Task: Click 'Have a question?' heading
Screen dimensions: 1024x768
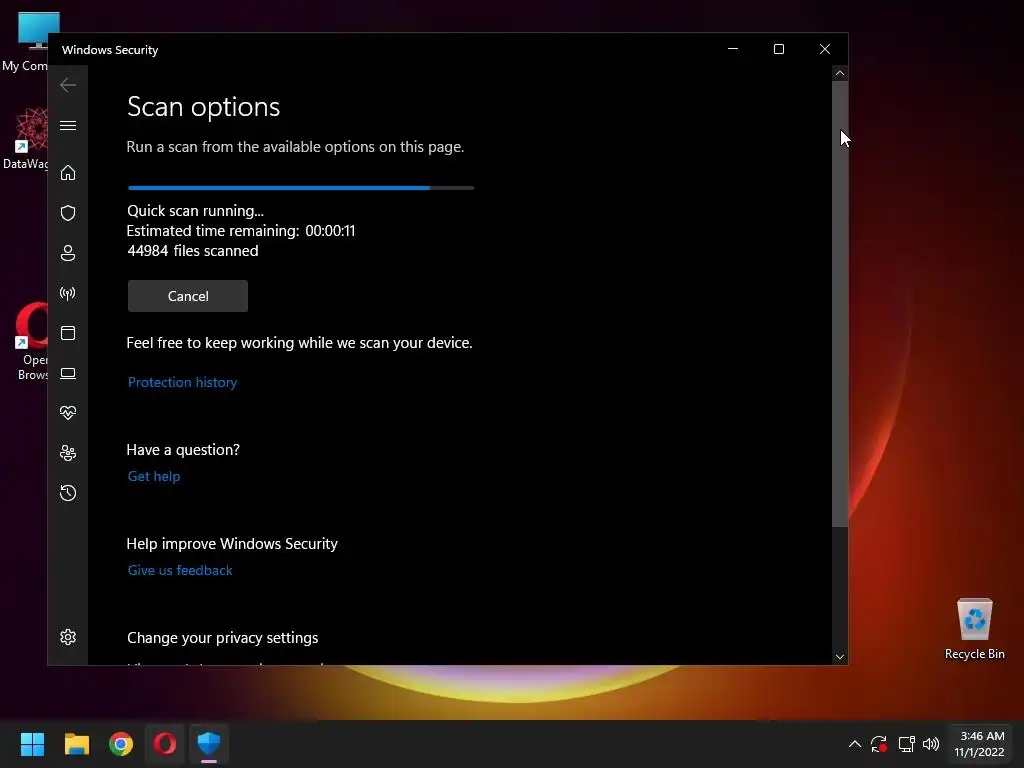Action: coord(183,449)
